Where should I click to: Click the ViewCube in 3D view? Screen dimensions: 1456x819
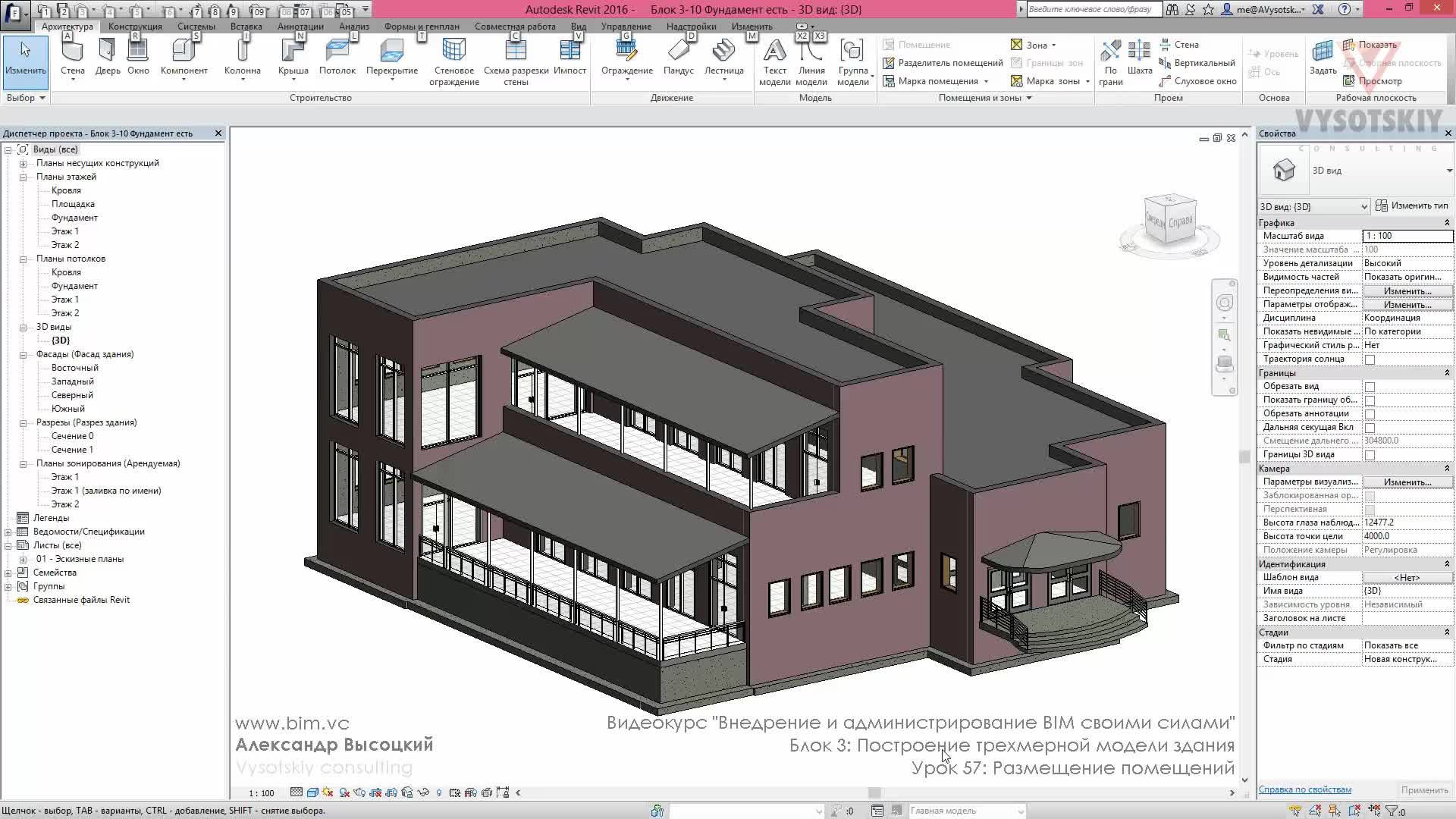point(1169,220)
